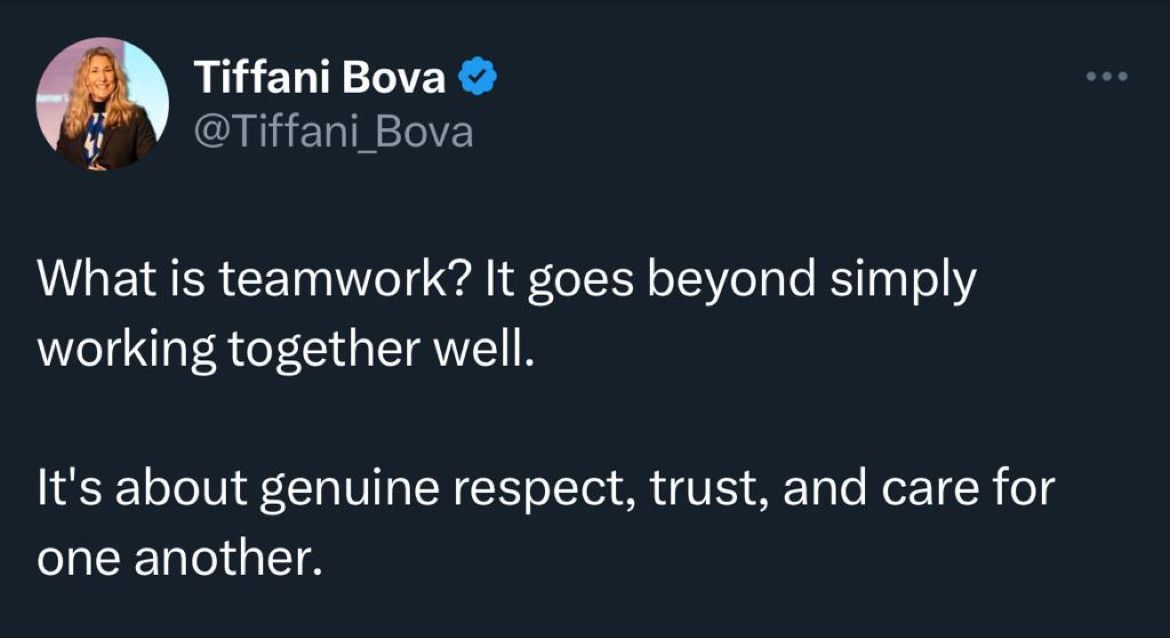The height and width of the screenshot is (638, 1170).
Task: Click the word 'about' in the second paragraph
Action: [181, 489]
